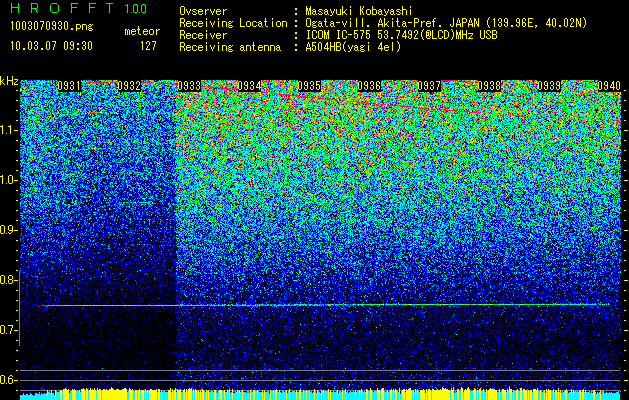
Task: Select the file name 1003070930.png
Action: (x=51, y=27)
